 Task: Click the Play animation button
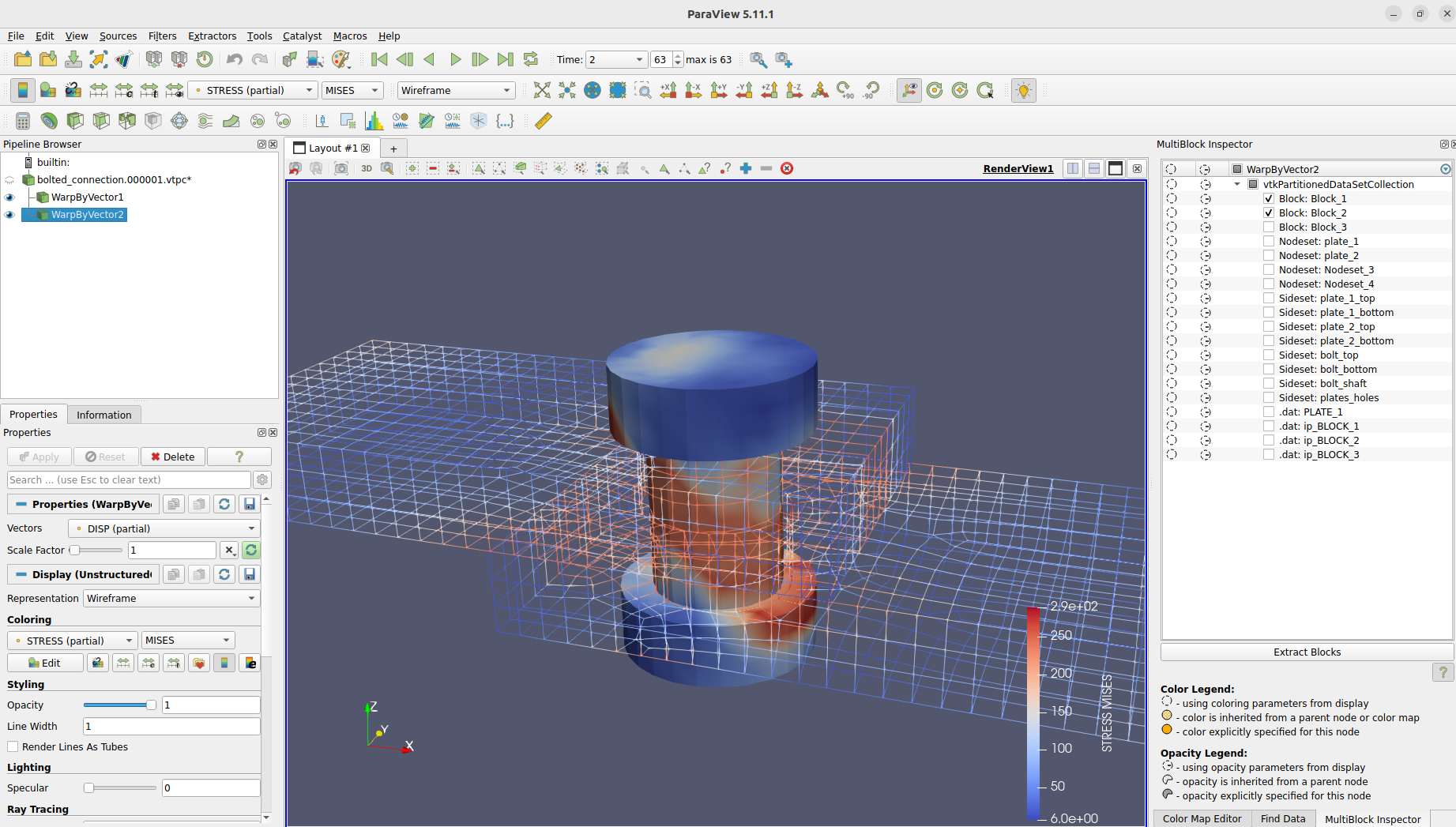pyautogui.click(x=455, y=59)
